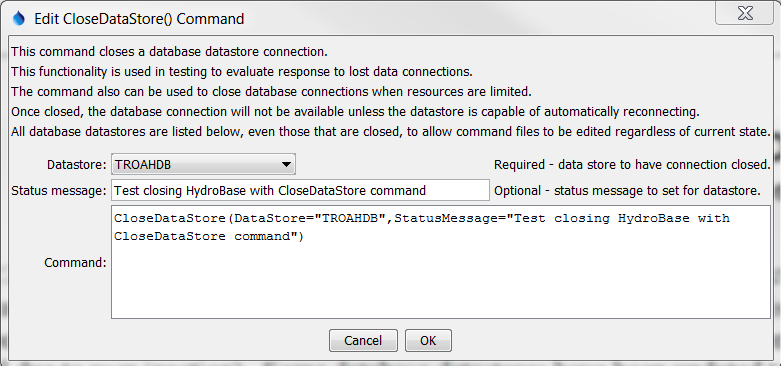781x366 pixels.
Task: Click the blue water drop application icon
Action: tap(18, 18)
